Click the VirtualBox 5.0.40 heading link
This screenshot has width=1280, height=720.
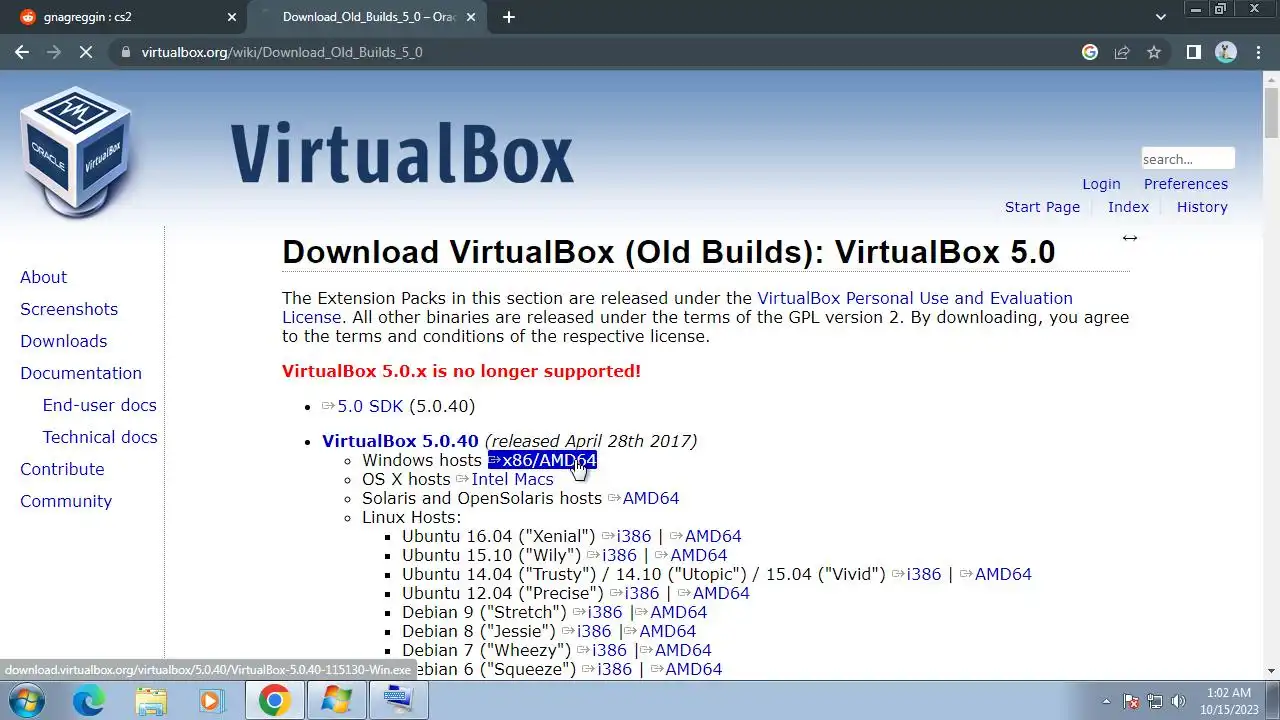tap(400, 441)
